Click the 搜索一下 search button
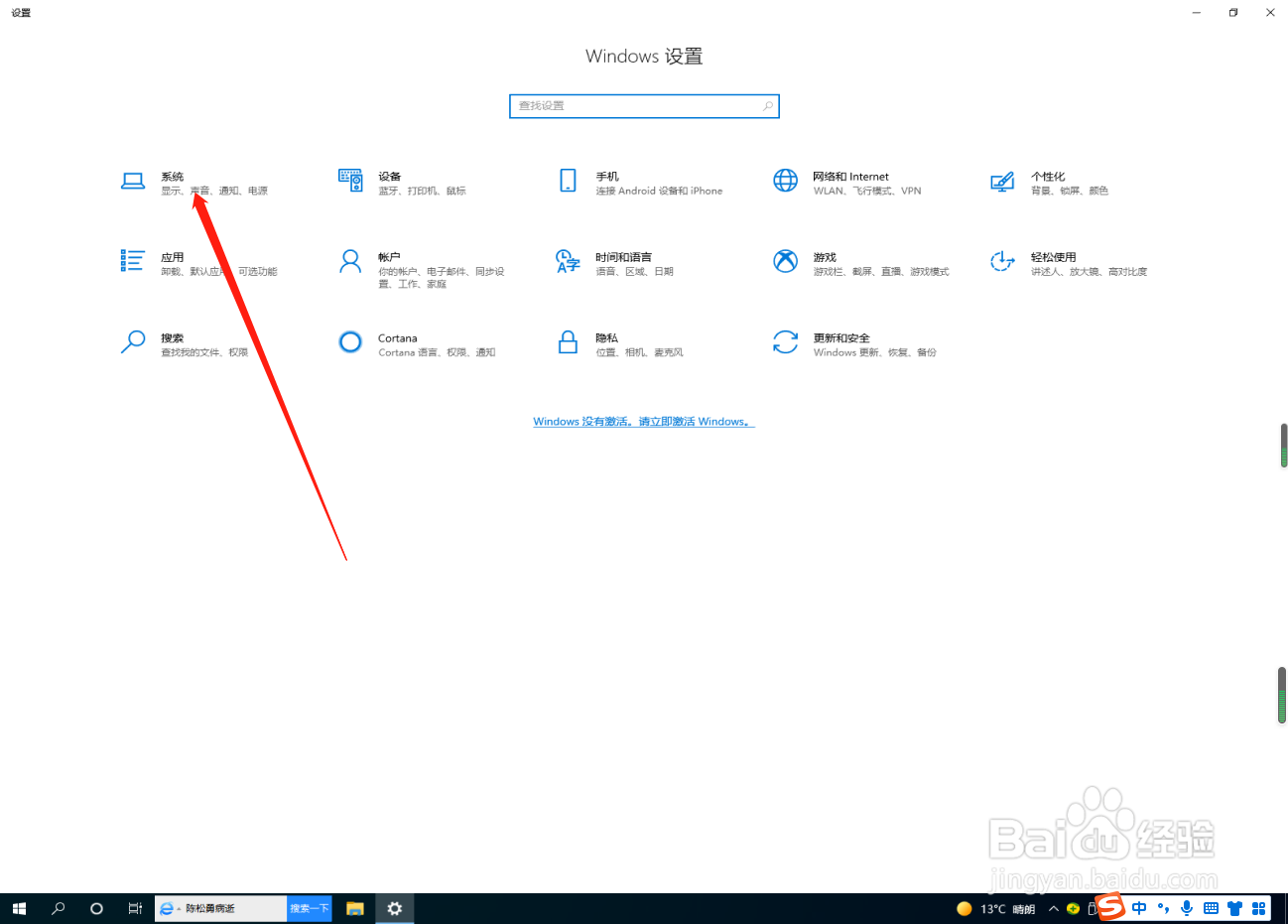The width and height of the screenshot is (1288, 924). pyautogui.click(x=309, y=908)
